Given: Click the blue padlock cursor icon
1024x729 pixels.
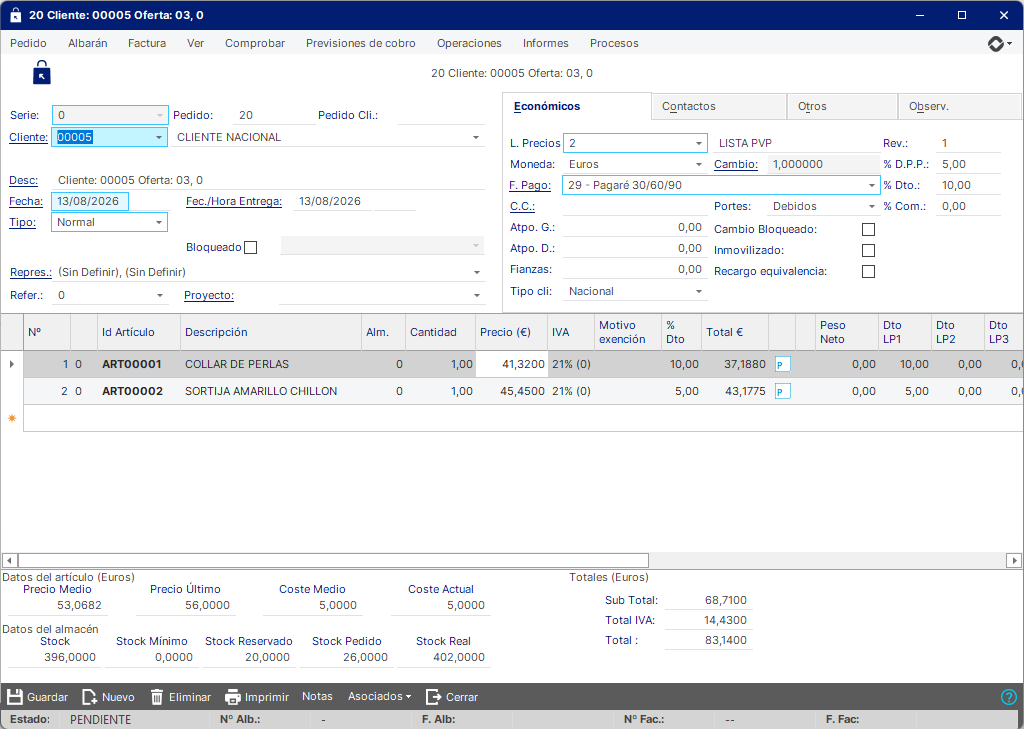Looking at the screenshot, I should [42, 73].
